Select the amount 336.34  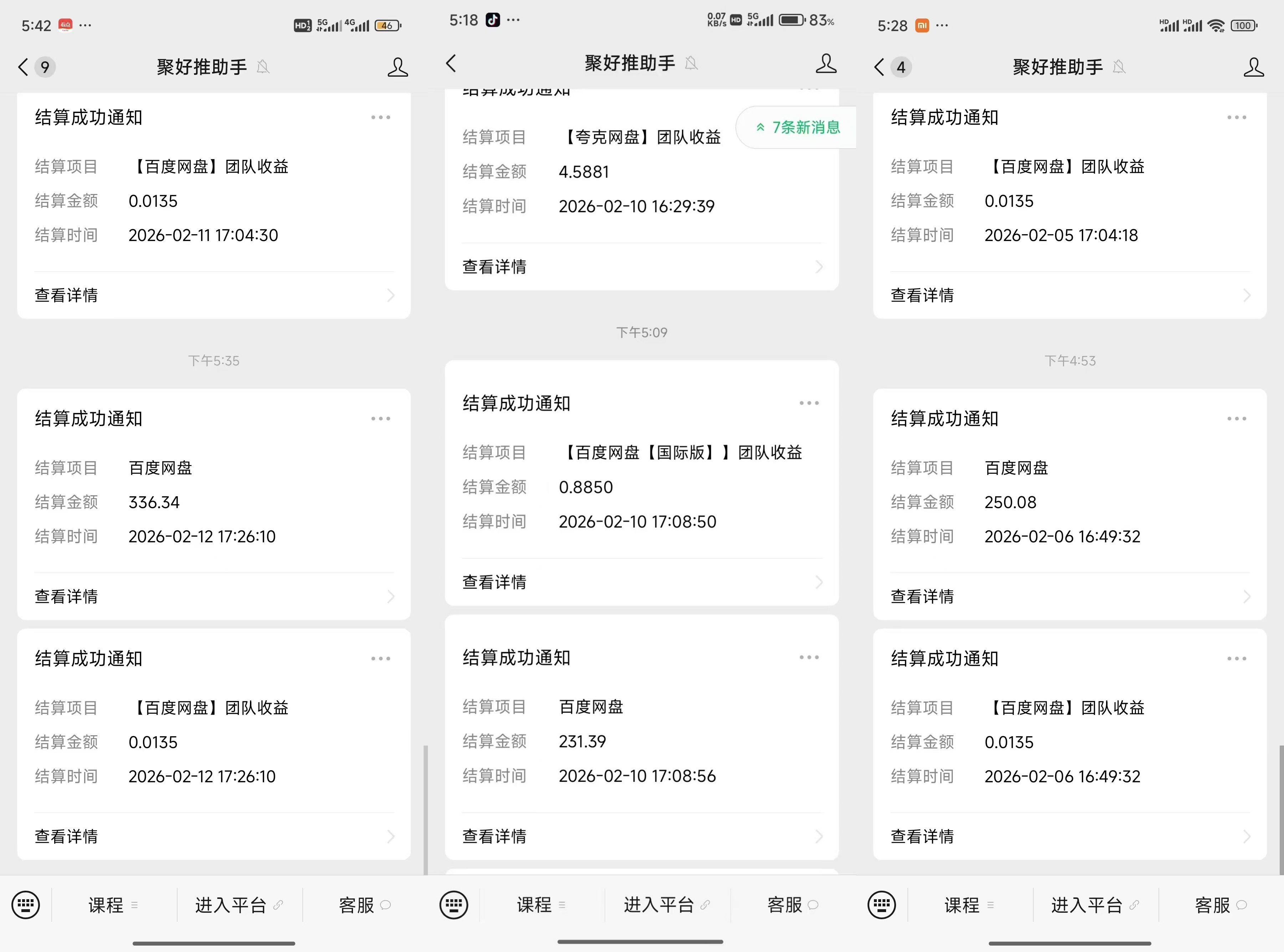[x=154, y=502]
